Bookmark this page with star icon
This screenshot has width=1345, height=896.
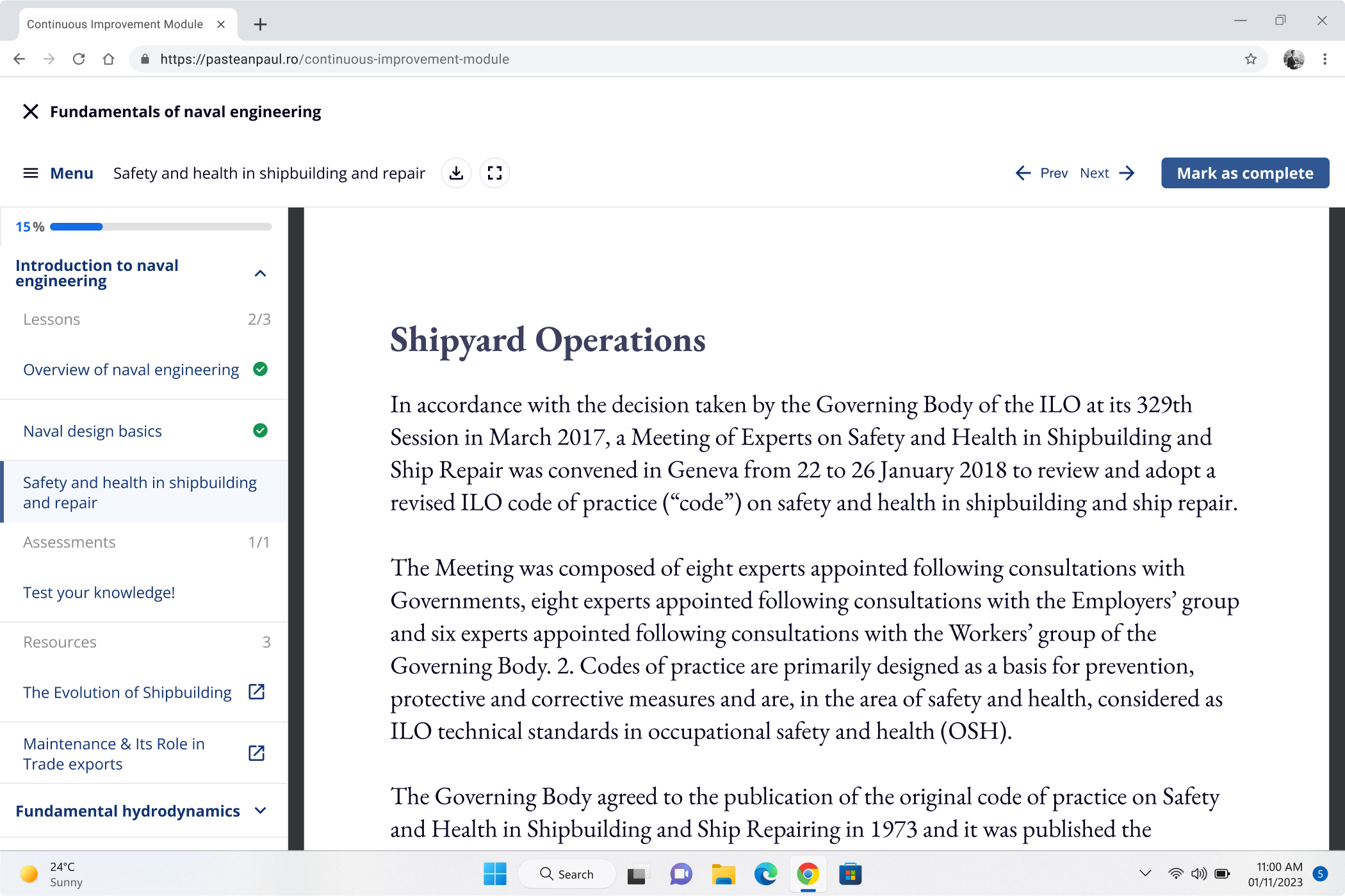coord(1250,59)
